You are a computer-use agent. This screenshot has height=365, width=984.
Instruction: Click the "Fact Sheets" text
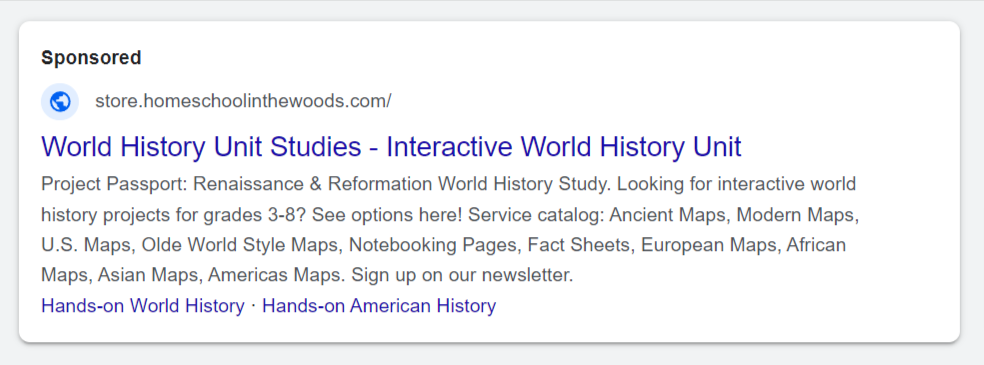coord(581,245)
